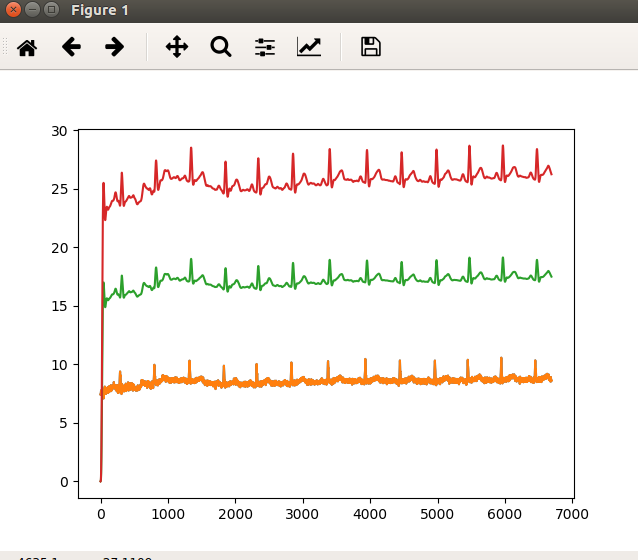Click the y-axis tick label 5
Image resolution: width=638 pixels, height=560 pixels.
tap(63, 424)
